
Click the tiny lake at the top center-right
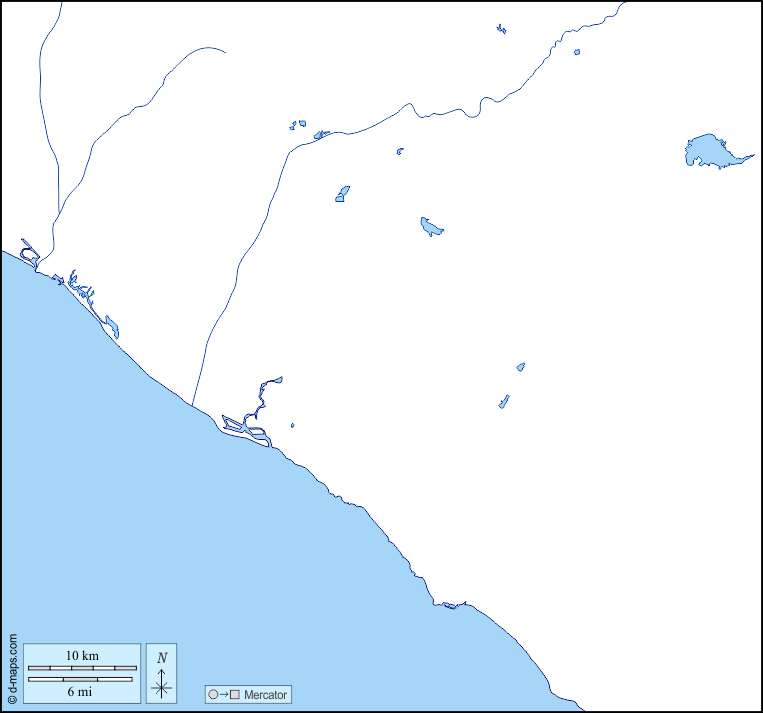501,29
